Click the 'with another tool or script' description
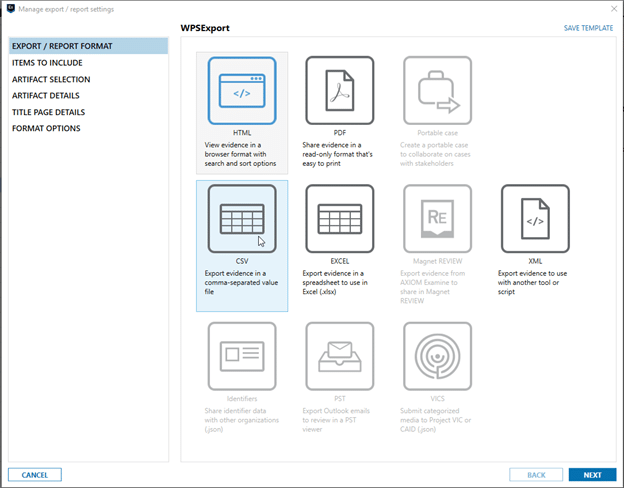The width and height of the screenshot is (624, 488). click(532, 282)
